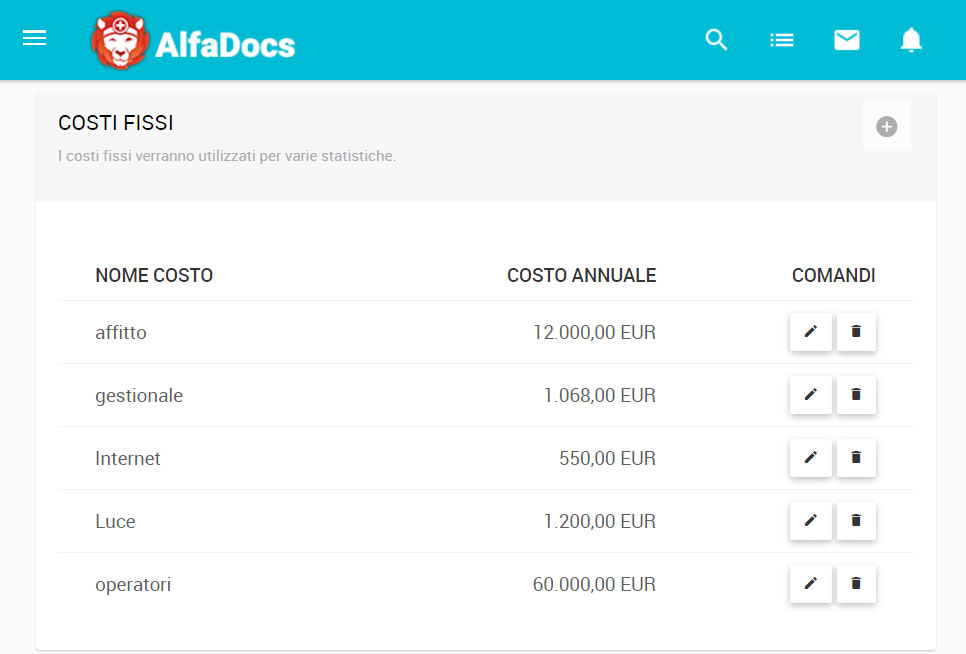Delete the Luce cost row
The width and height of the screenshot is (966, 654).
pos(856,521)
